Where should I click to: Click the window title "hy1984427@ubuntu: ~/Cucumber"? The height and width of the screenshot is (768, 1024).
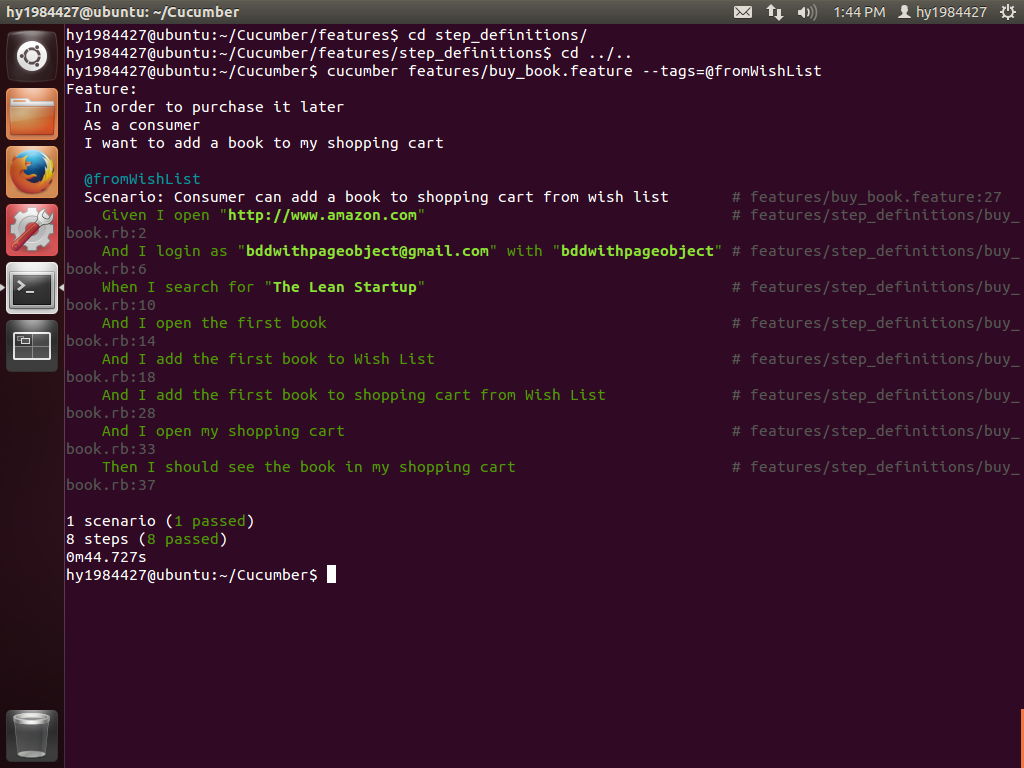123,12
